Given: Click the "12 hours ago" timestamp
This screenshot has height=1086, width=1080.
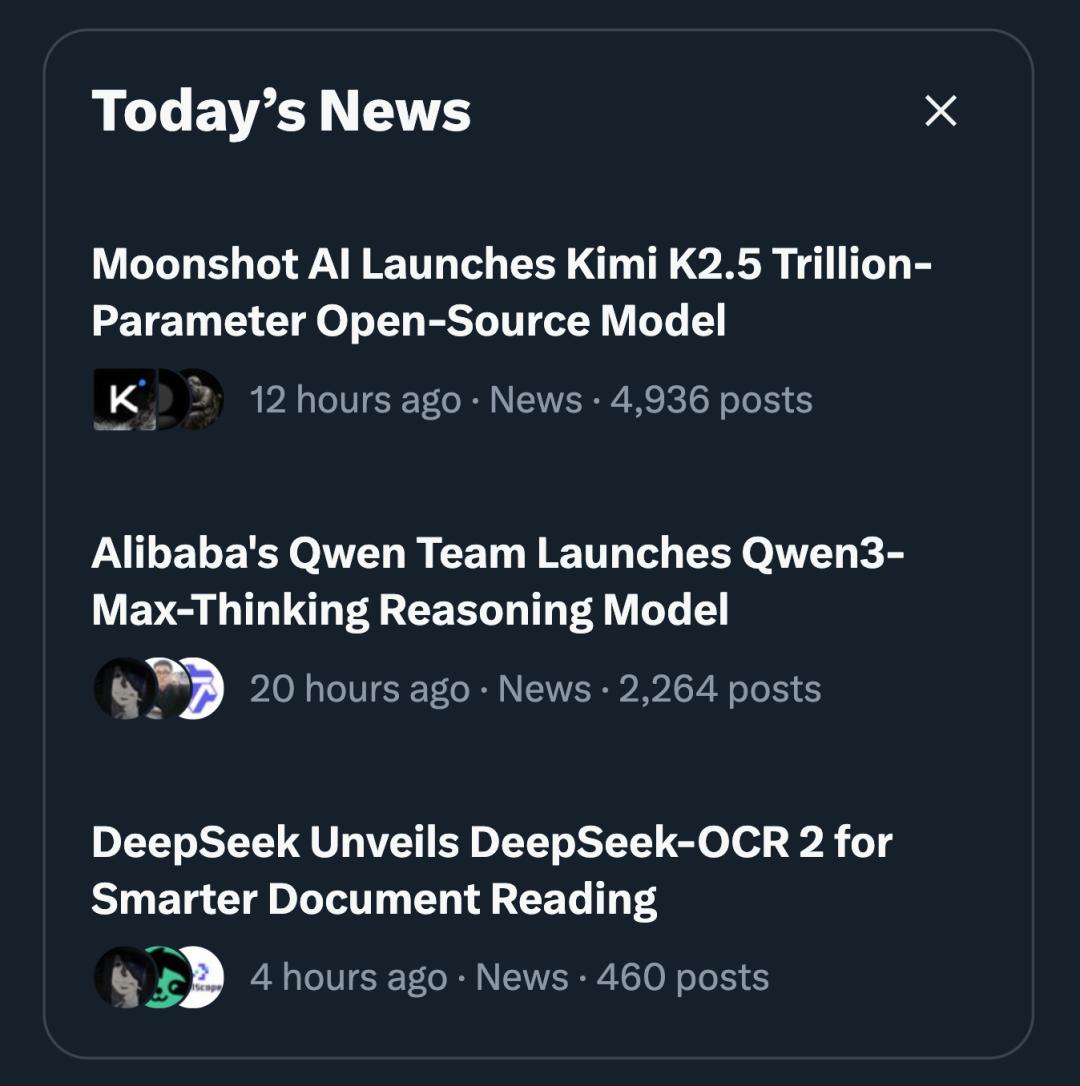Looking at the screenshot, I should coord(355,400).
